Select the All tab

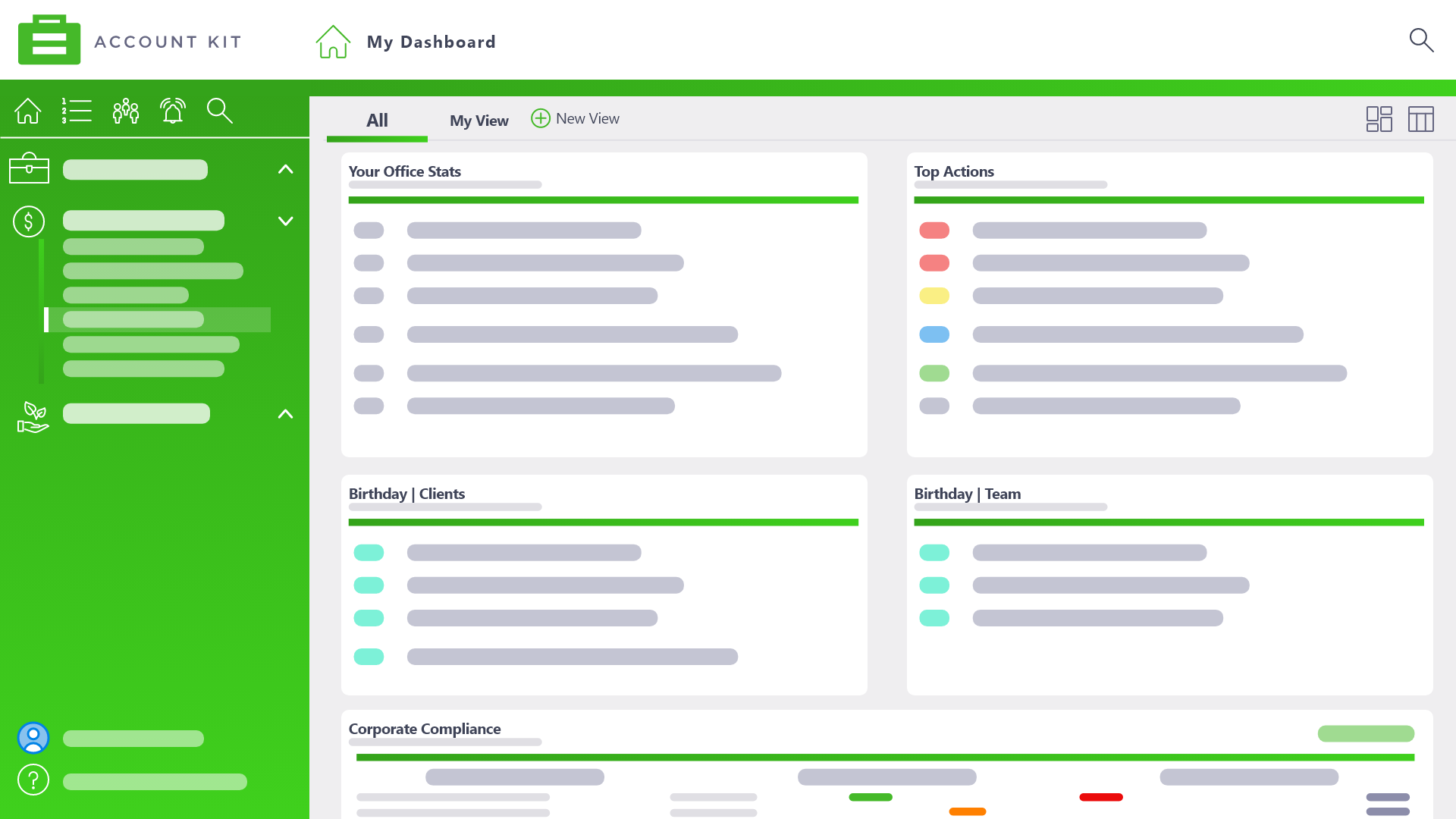pos(377,120)
